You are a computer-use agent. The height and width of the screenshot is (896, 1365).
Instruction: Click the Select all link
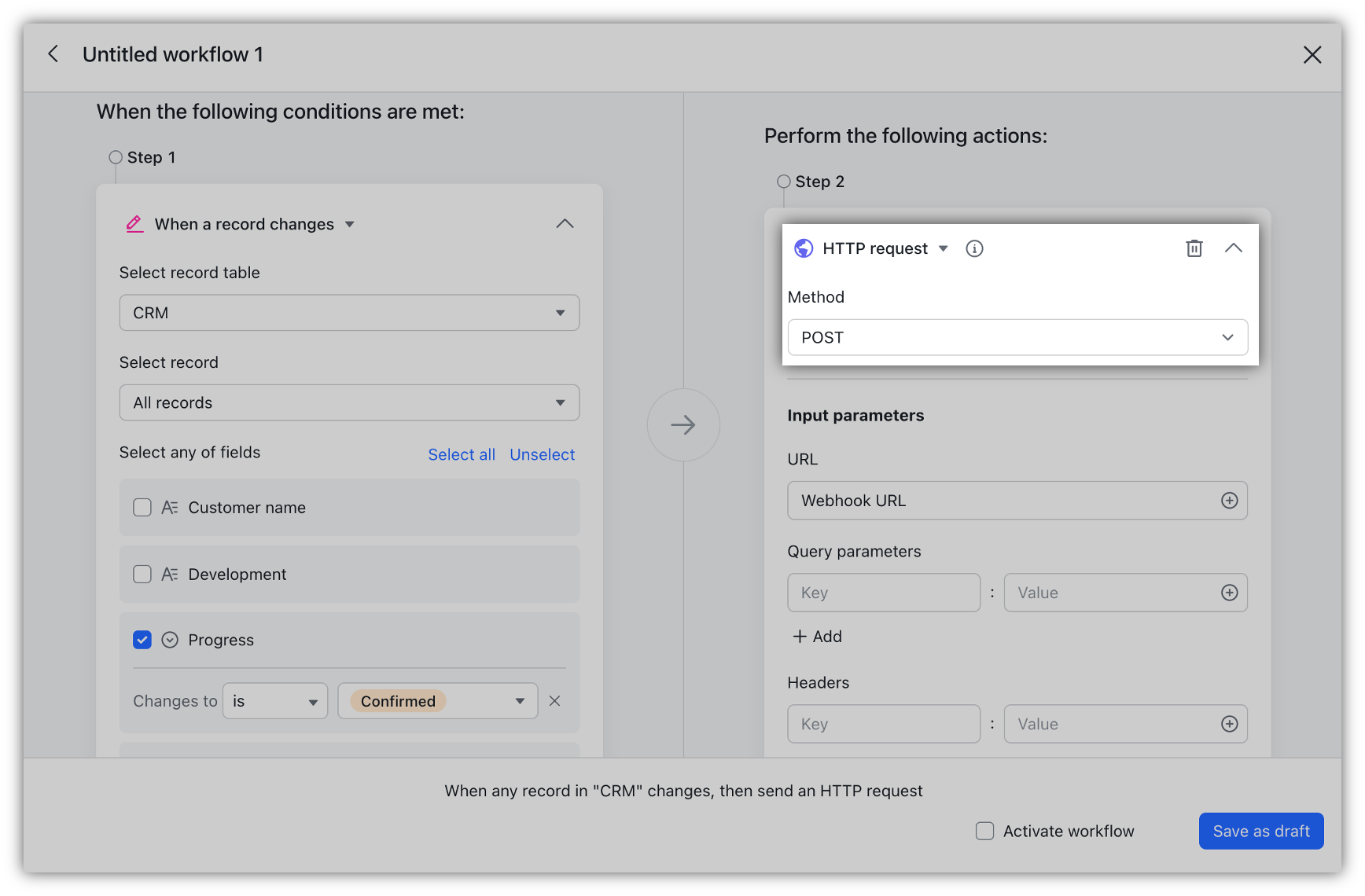462,454
